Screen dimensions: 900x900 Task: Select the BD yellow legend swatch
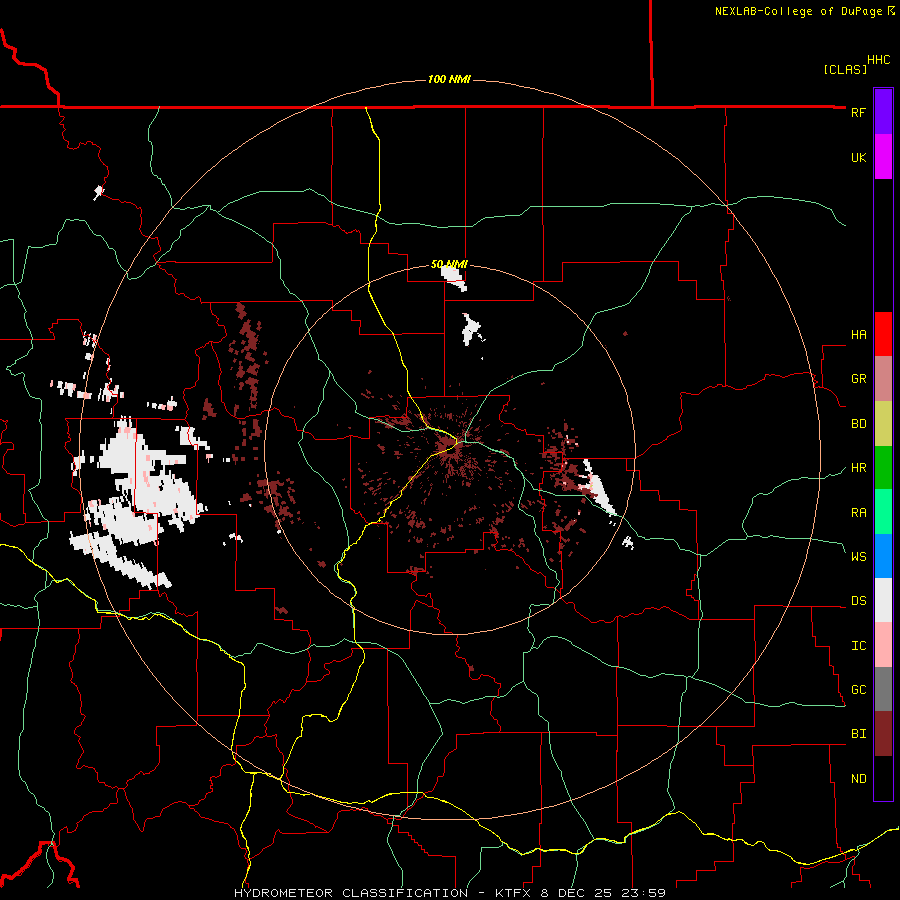pos(883,424)
